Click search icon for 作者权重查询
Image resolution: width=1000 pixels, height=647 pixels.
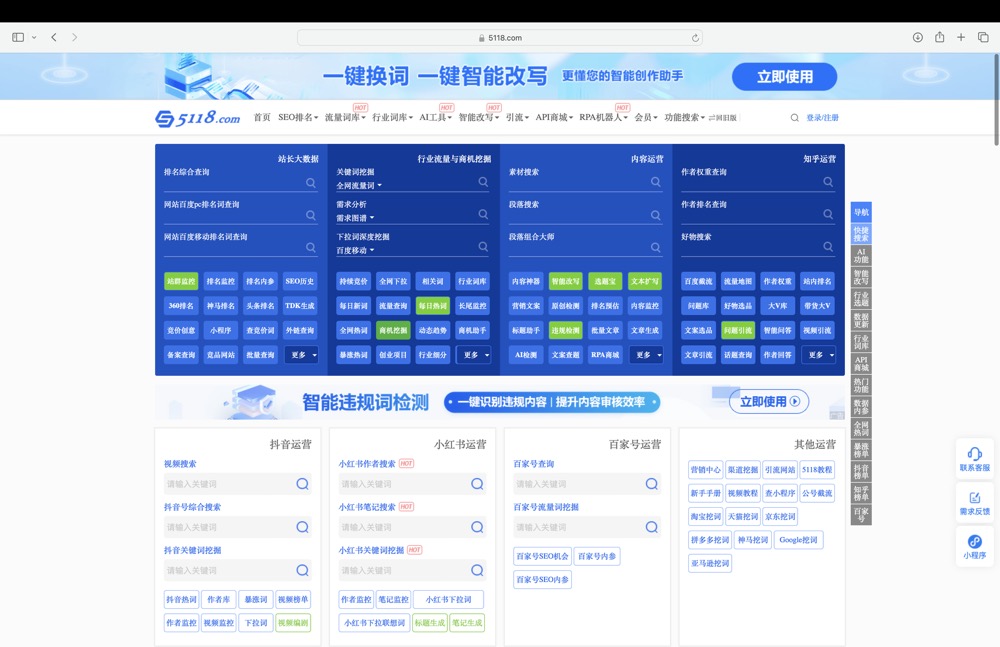tap(828, 182)
